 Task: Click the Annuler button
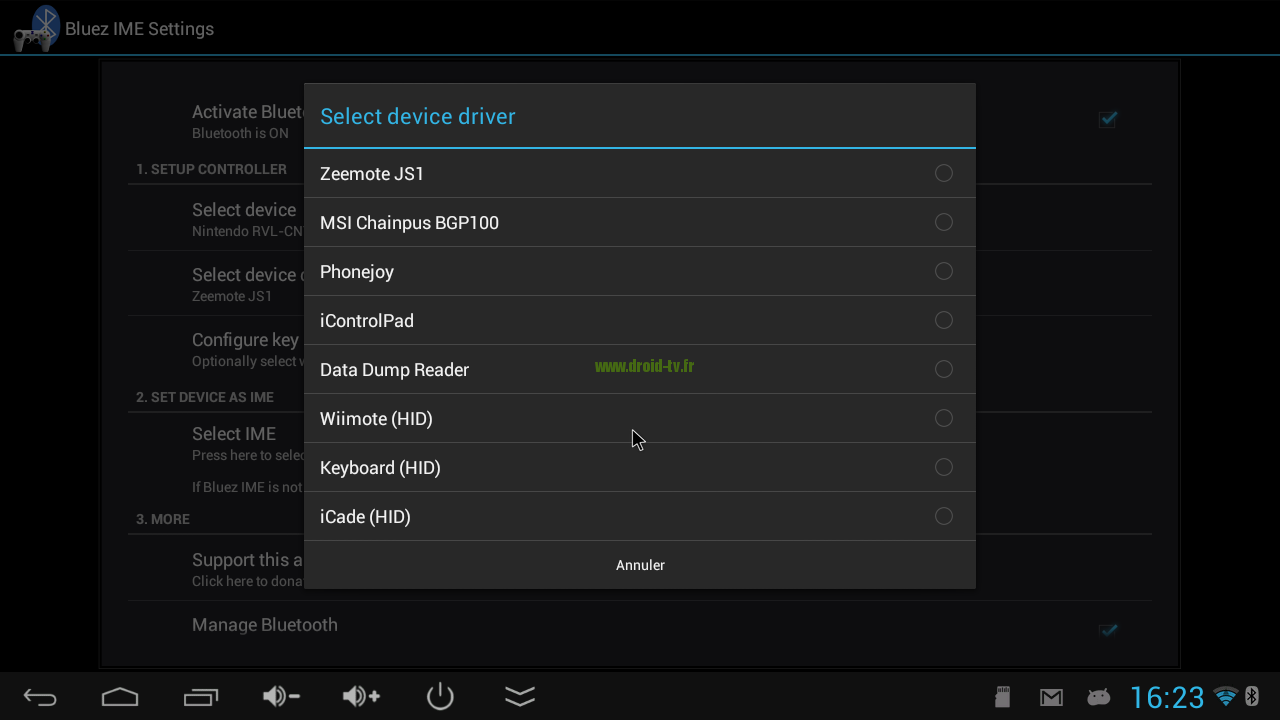640,565
